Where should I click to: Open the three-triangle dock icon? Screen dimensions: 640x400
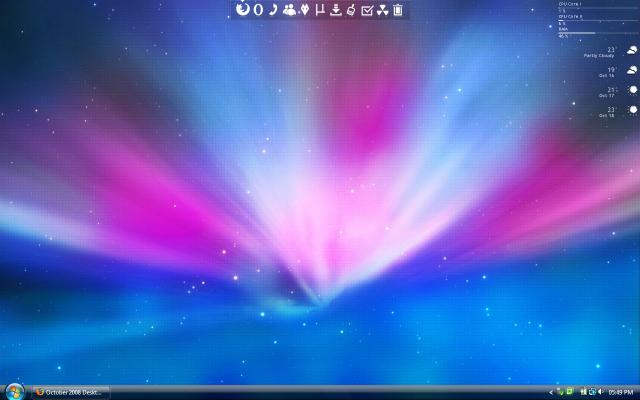click(382, 10)
